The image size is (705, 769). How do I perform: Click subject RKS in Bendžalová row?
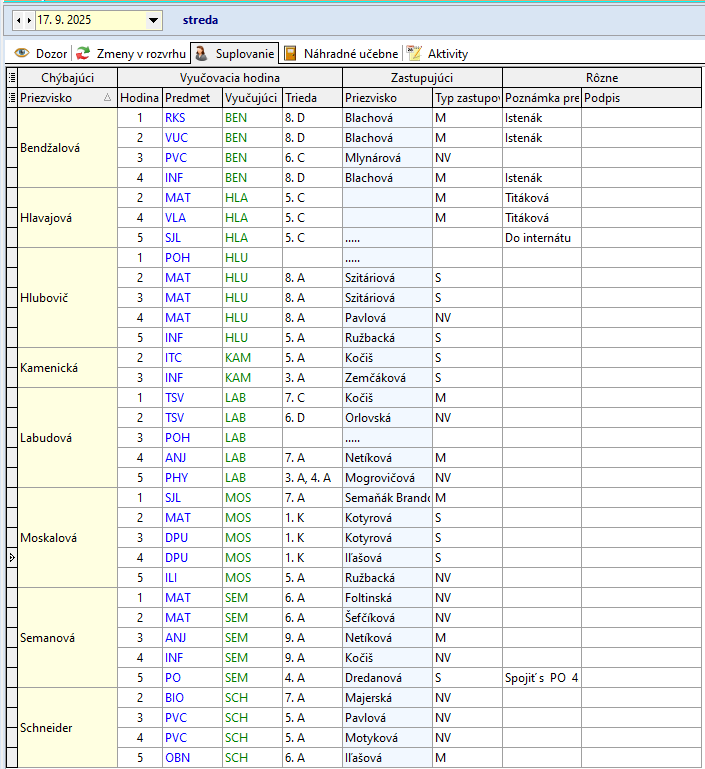point(192,118)
